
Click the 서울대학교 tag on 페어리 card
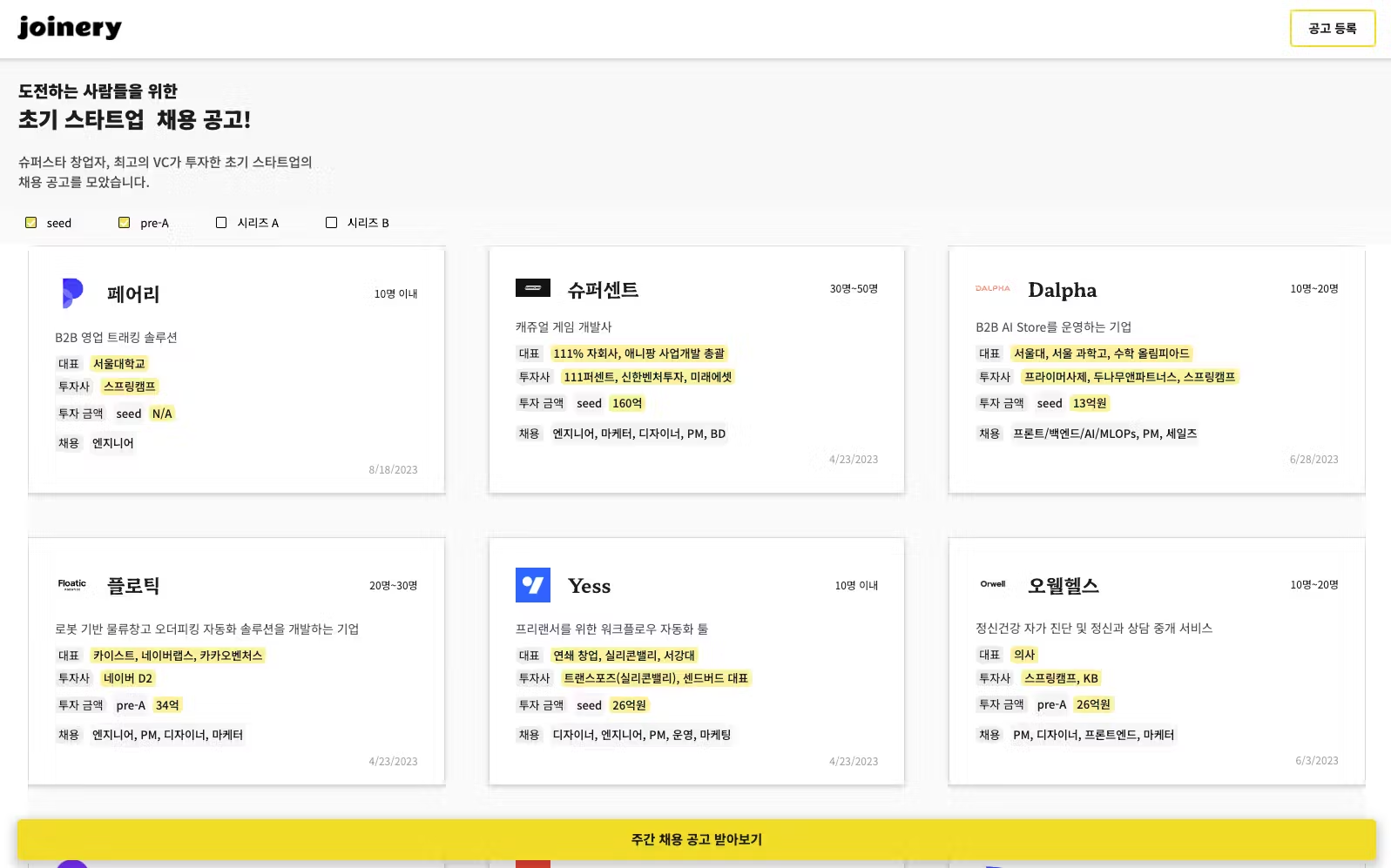[x=119, y=364]
